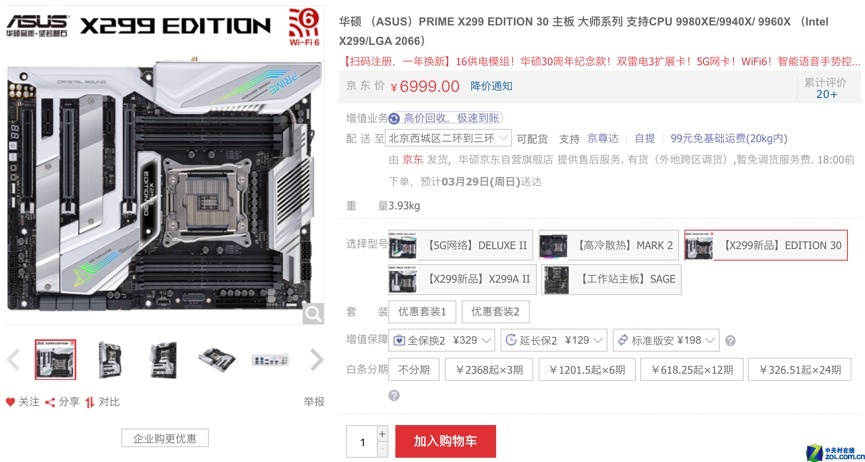This screenshot has width=865, height=462.
Task: Show next thumbnails with right arrow
Action: point(317,360)
